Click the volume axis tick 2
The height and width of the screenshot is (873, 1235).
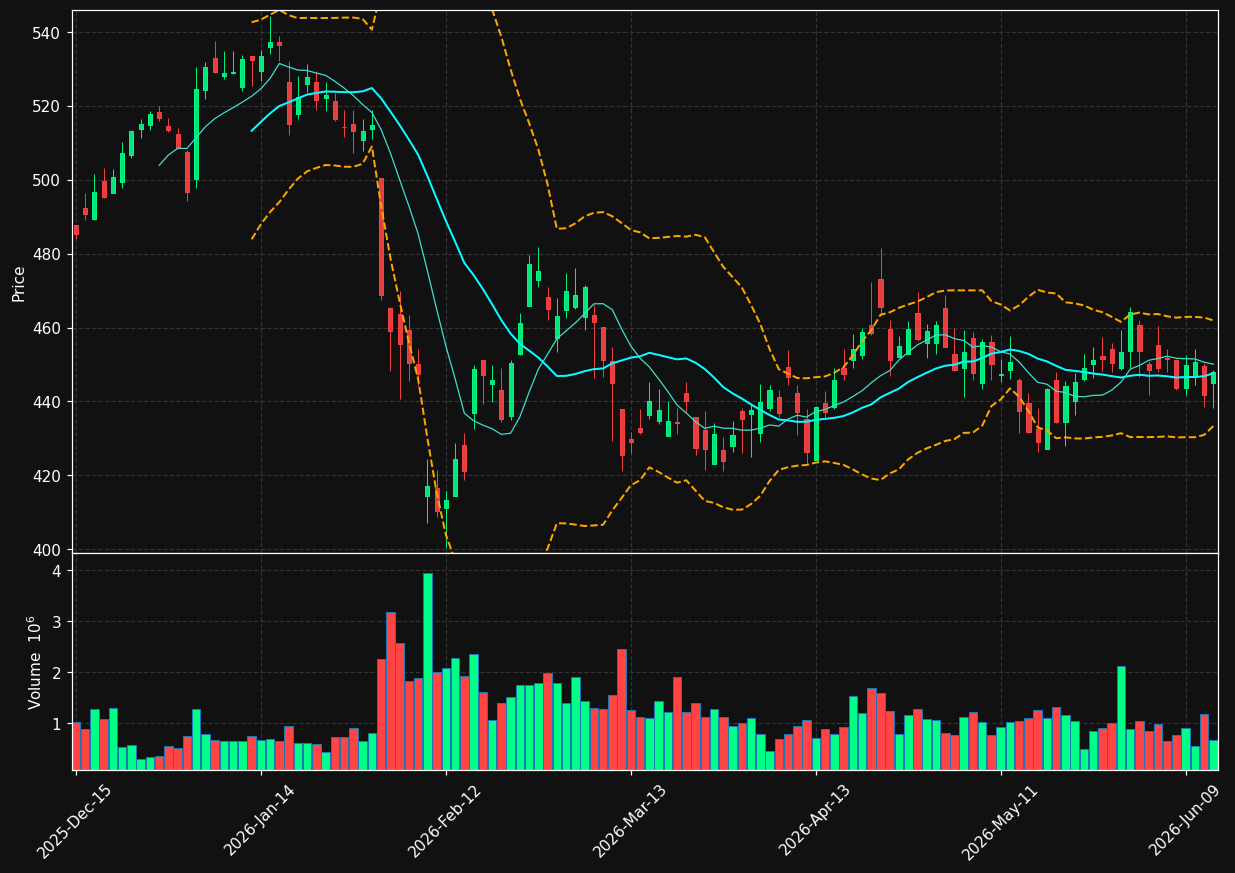point(57,674)
